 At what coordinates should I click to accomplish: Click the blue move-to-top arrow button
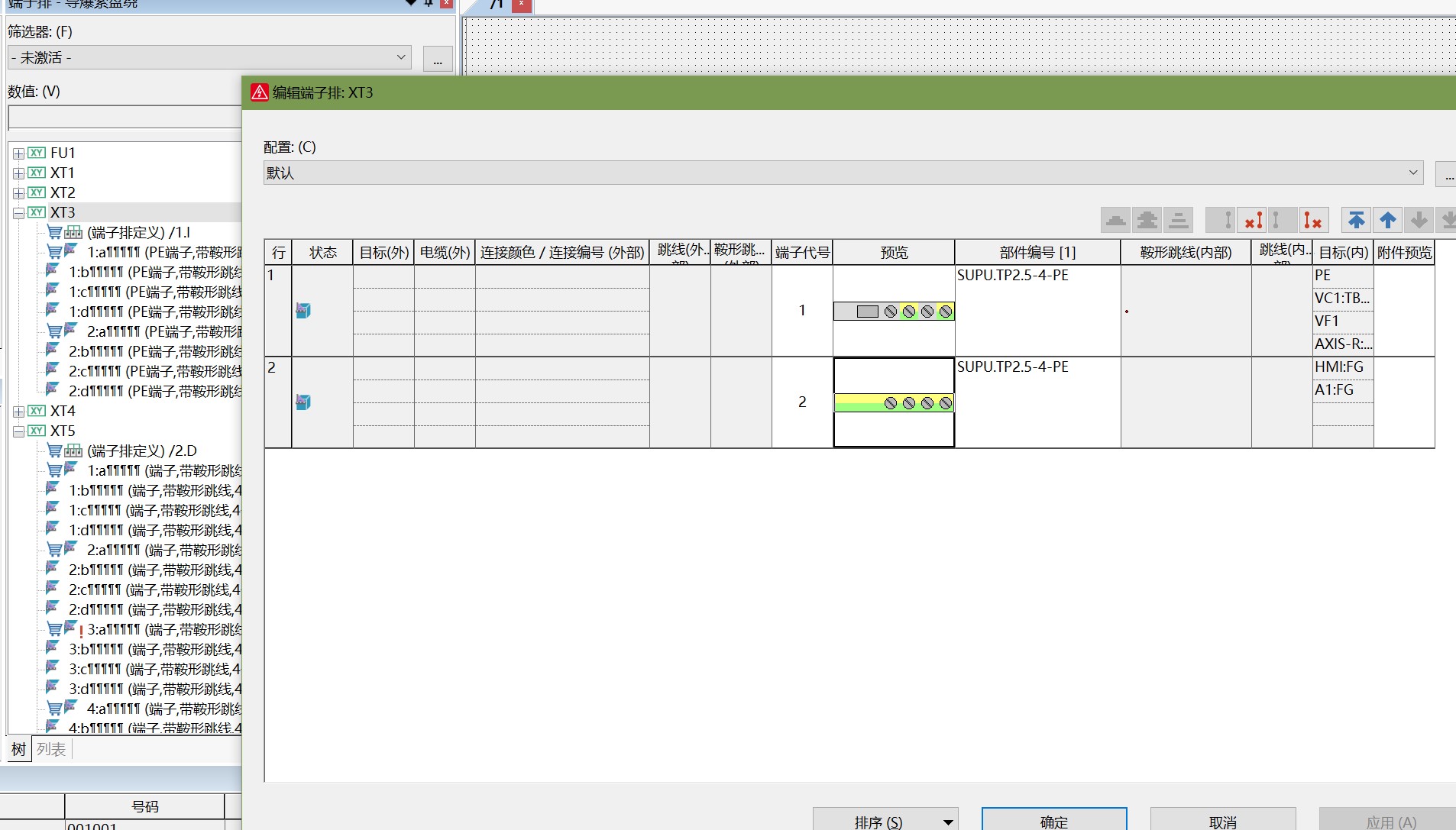click(x=1356, y=221)
